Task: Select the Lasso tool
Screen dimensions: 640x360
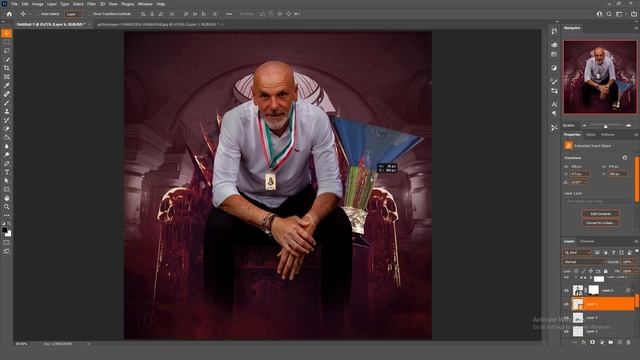Action: pyautogui.click(x=7, y=51)
